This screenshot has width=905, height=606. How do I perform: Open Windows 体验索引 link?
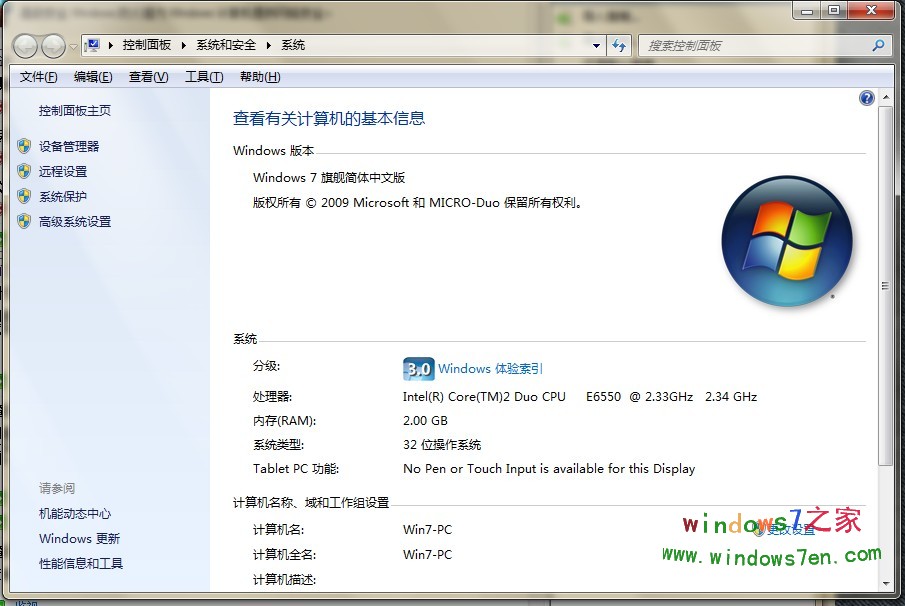click(490, 369)
